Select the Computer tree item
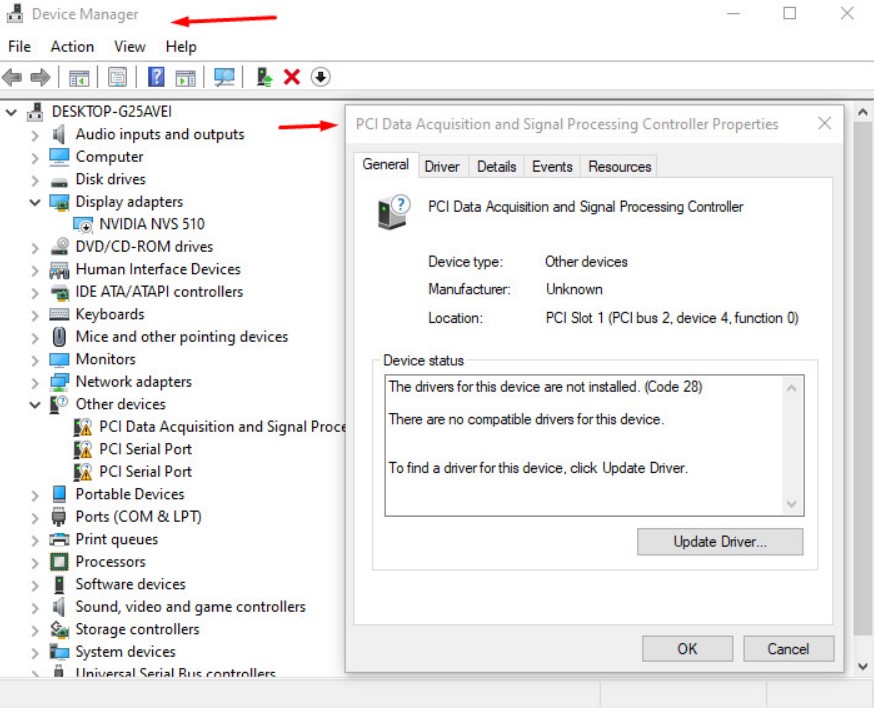The width and height of the screenshot is (874, 708). [109, 157]
